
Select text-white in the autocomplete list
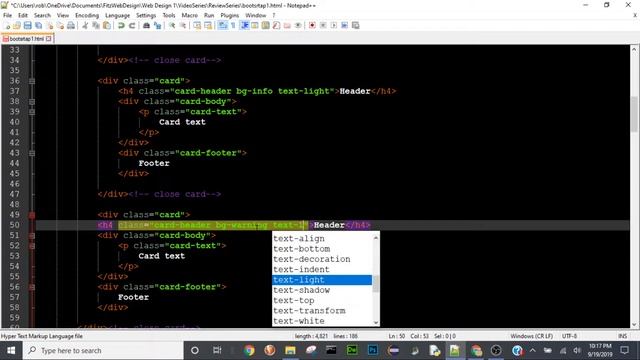(x=322, y=321)
